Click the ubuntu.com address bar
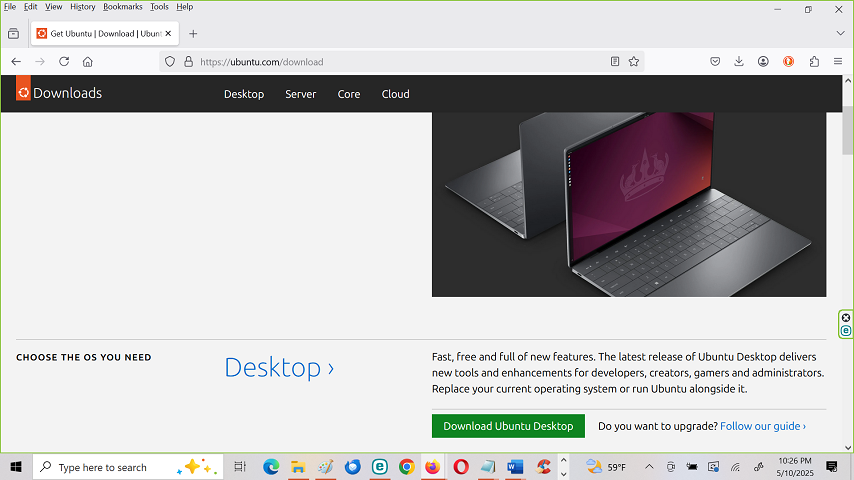Screen dimensions: 854x480 click(400, 61)
